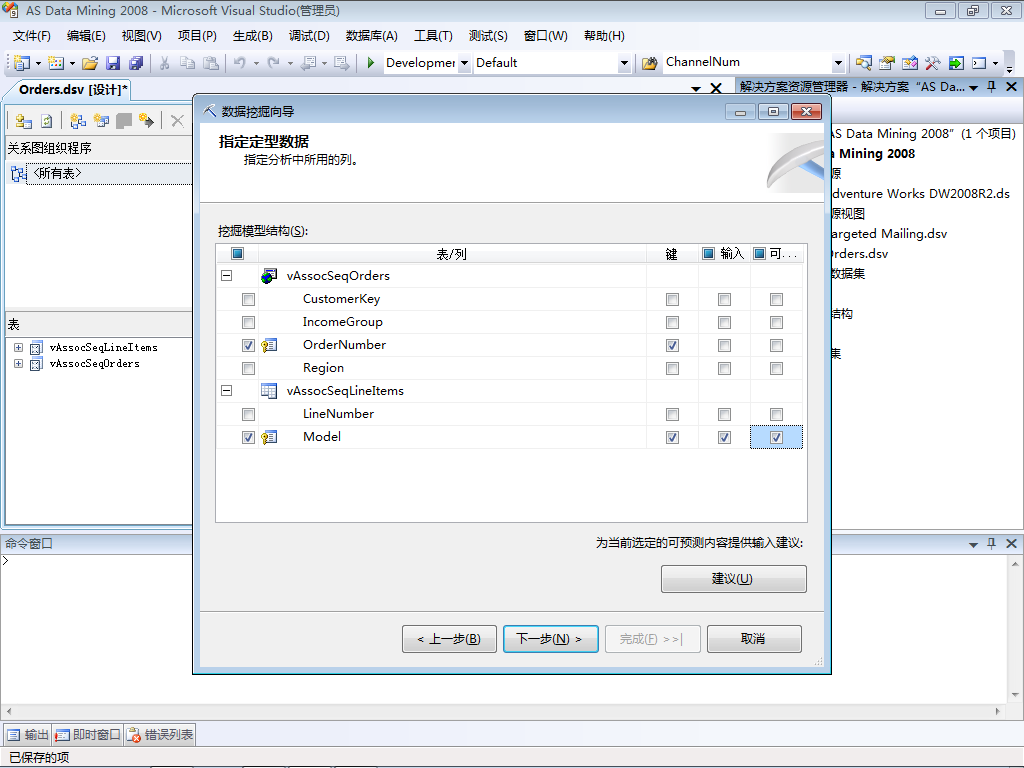Click the <所有表> diagram icon
This screenshot has width=1024, height=768.
[18, 174]
